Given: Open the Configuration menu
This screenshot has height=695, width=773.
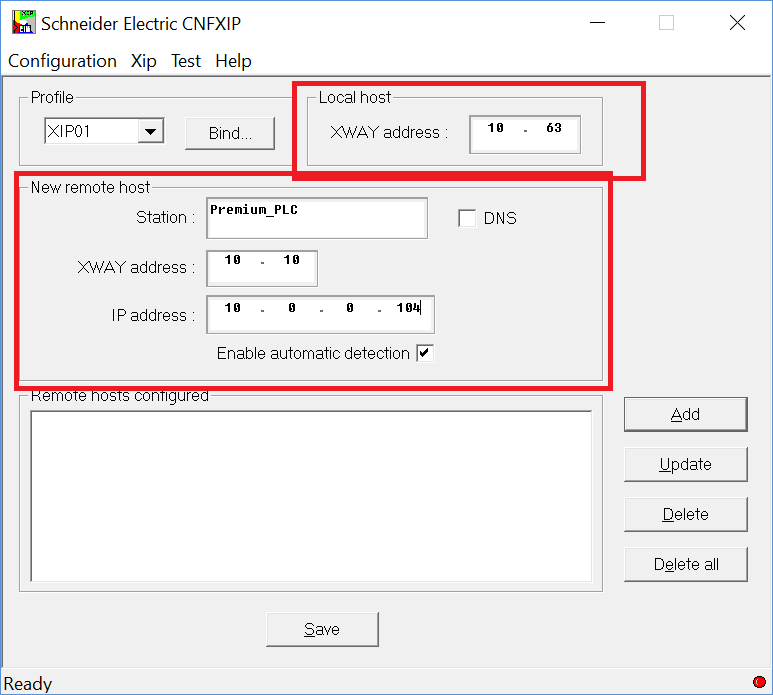Looking at the screenshot, I should coord(63,61).
